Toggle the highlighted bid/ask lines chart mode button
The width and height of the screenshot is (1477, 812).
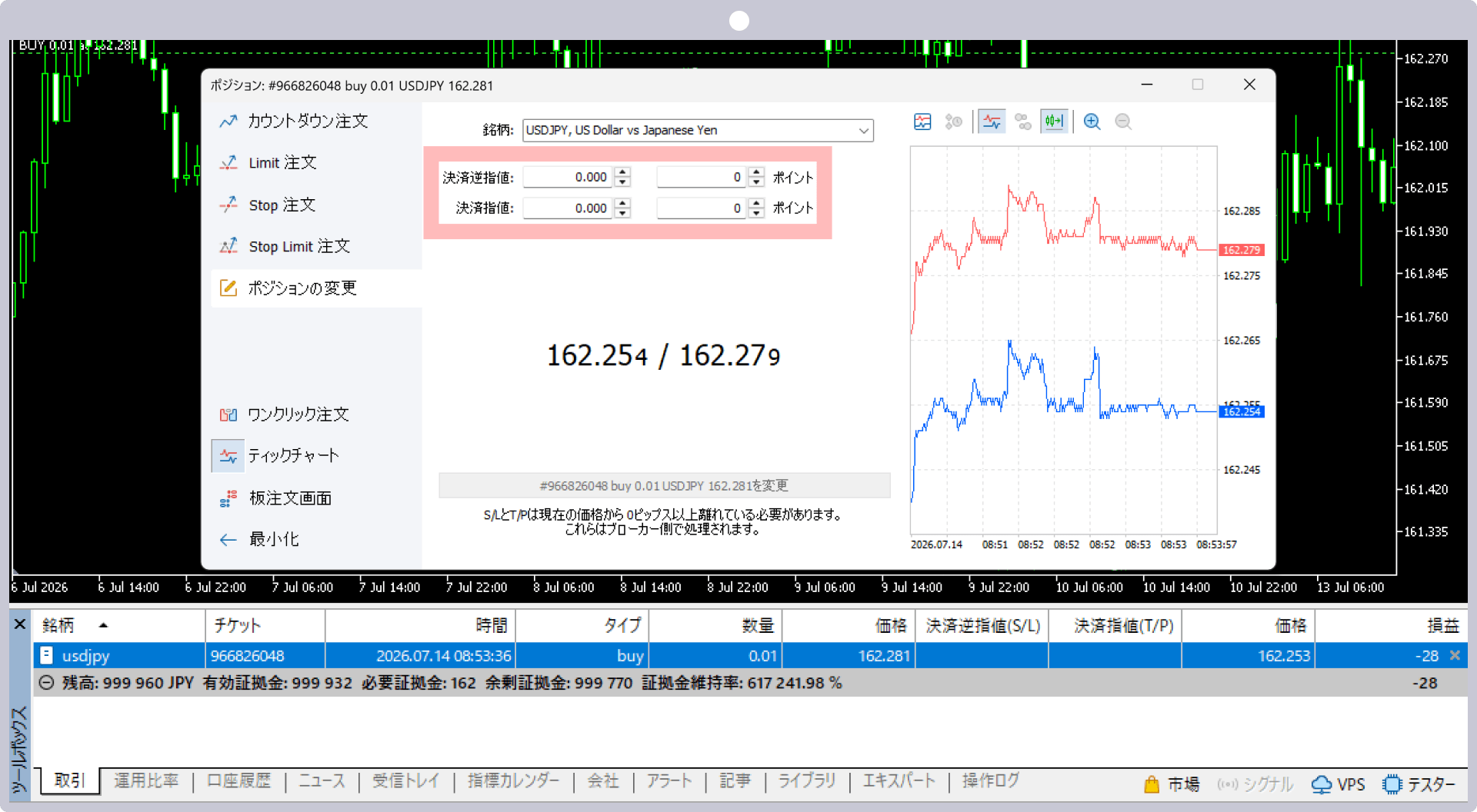992,121
